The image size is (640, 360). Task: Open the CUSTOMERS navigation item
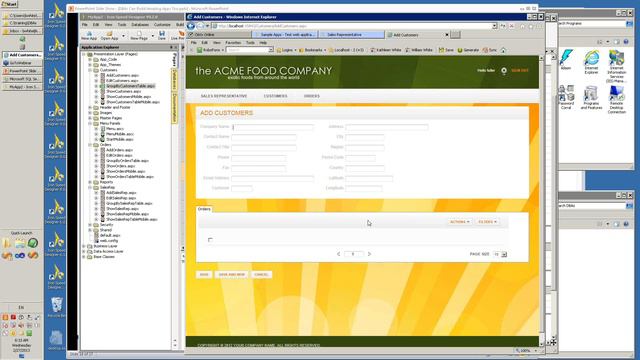pyautogui.click(x=276, y=96)
